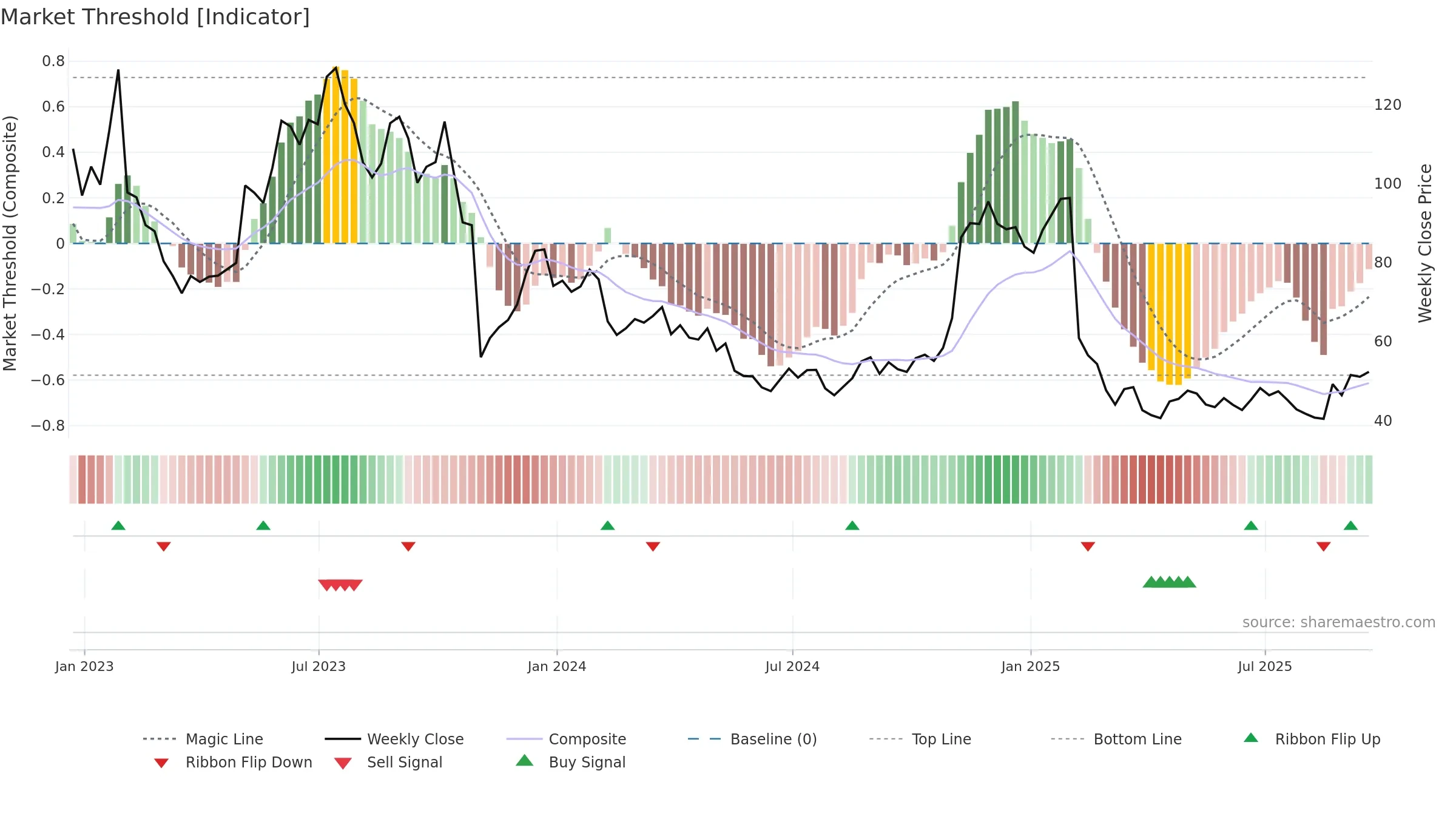Click the red sell signal cluster near Jul 2023
Image resolution: width=1456 pixels, height=819 pixels.
[340, 585]
